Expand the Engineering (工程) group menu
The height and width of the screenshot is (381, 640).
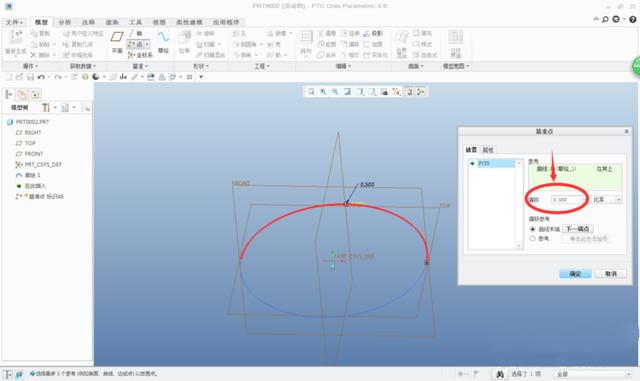pos(262,66)
